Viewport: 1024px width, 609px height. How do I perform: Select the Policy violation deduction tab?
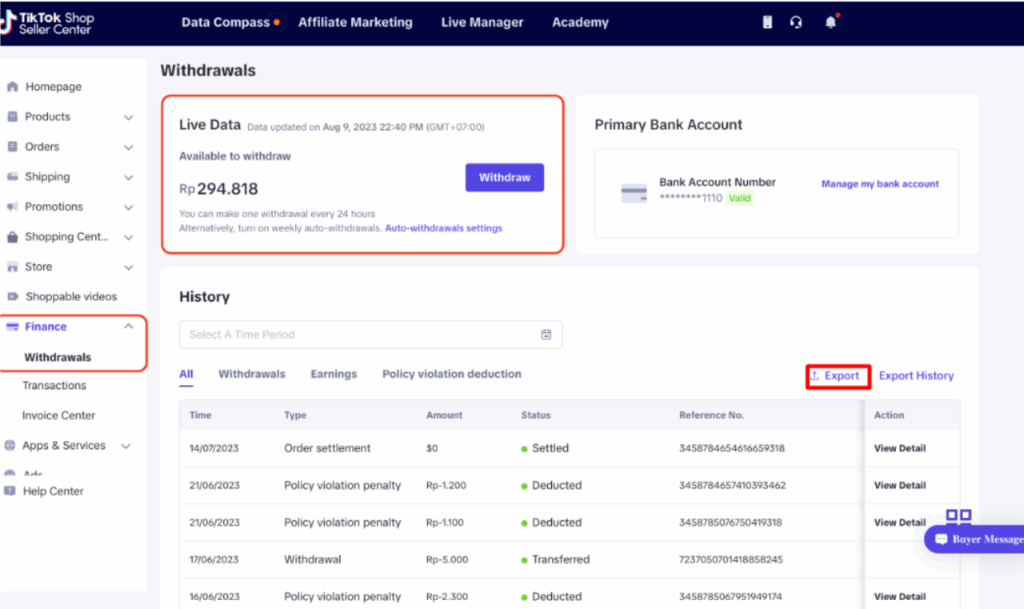451,374
